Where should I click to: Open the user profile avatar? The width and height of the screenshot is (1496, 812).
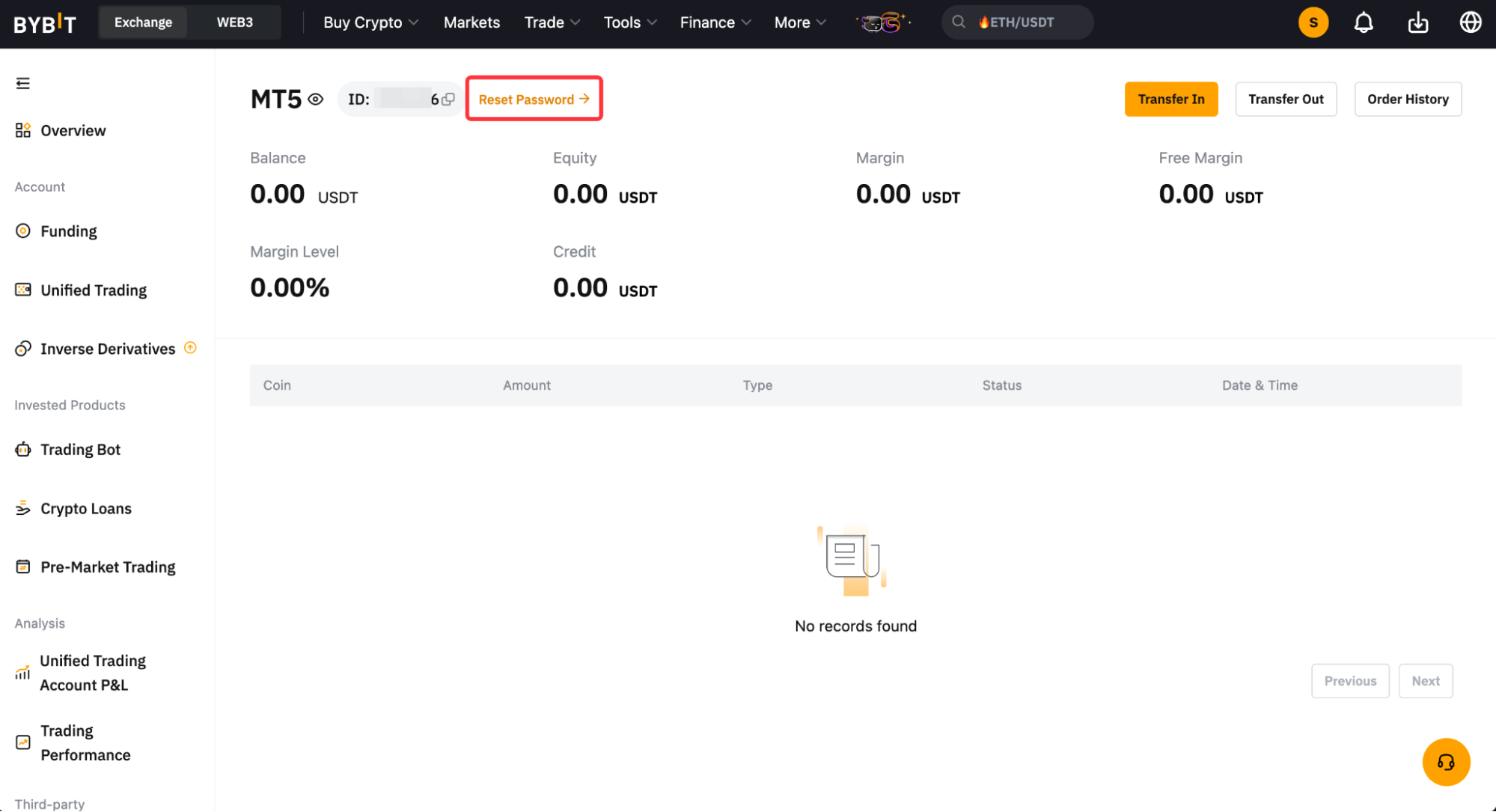pyautogui.click(x=1313, y=22)
